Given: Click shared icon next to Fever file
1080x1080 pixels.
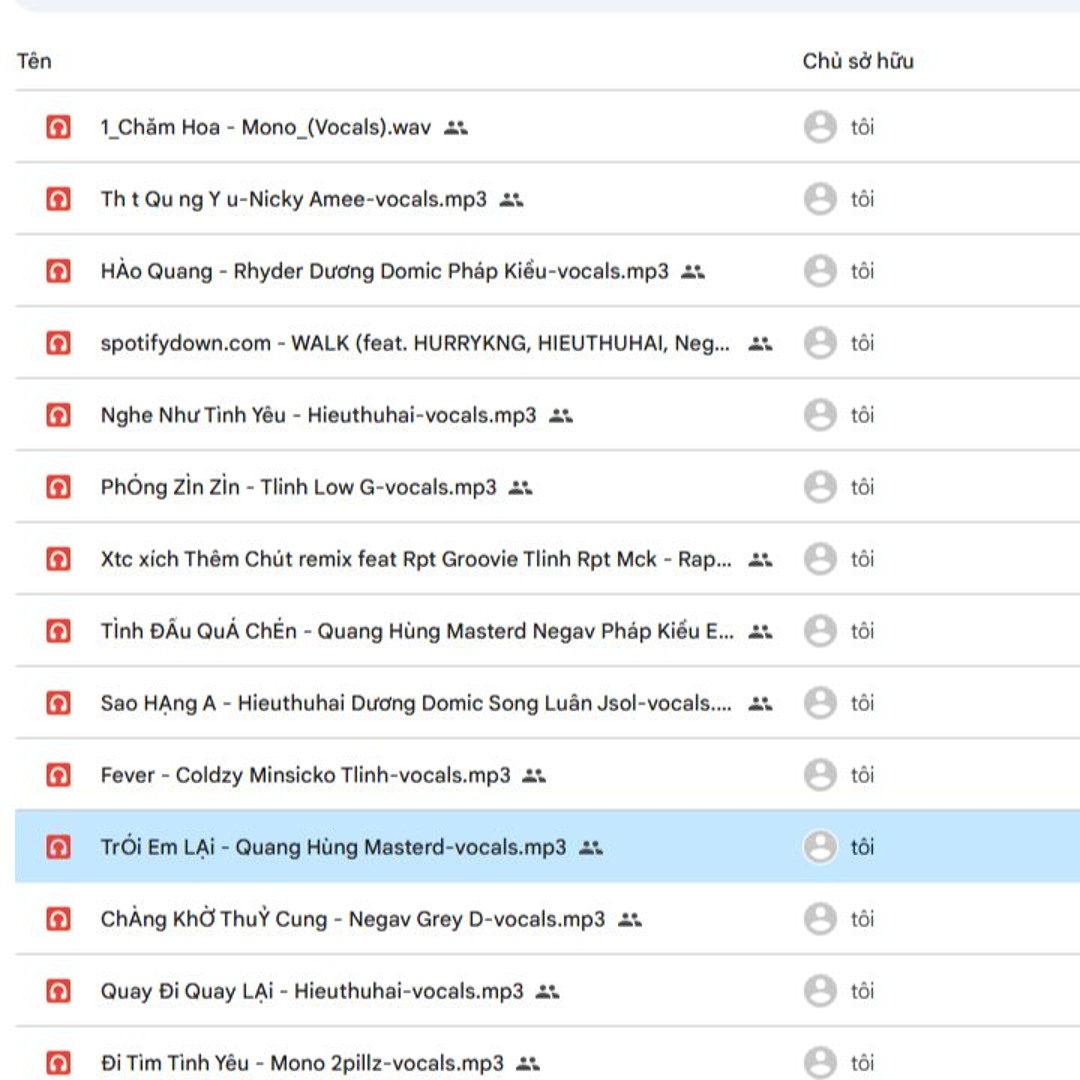Looking at the screenshot, I should tap(534, 775).
